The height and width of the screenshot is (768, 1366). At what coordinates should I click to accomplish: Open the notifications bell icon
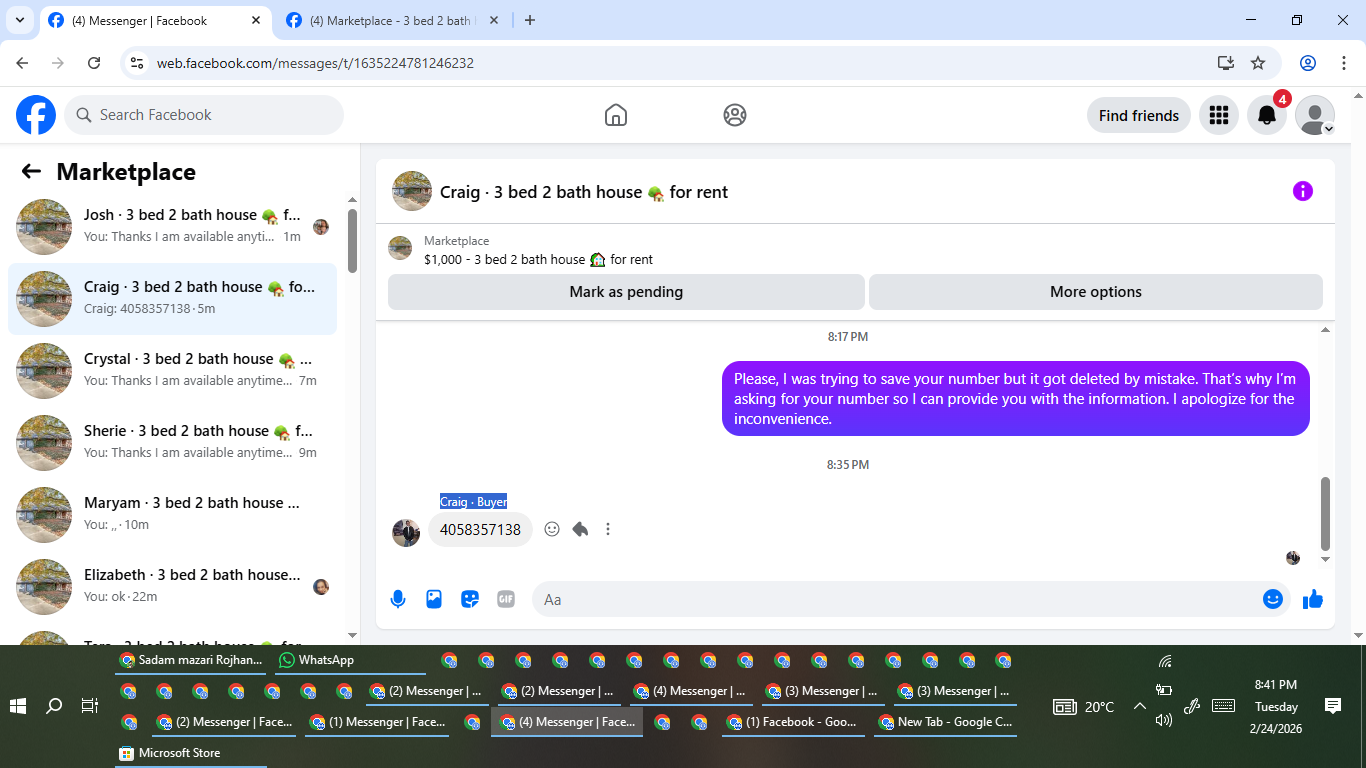tap(1267, 115)
